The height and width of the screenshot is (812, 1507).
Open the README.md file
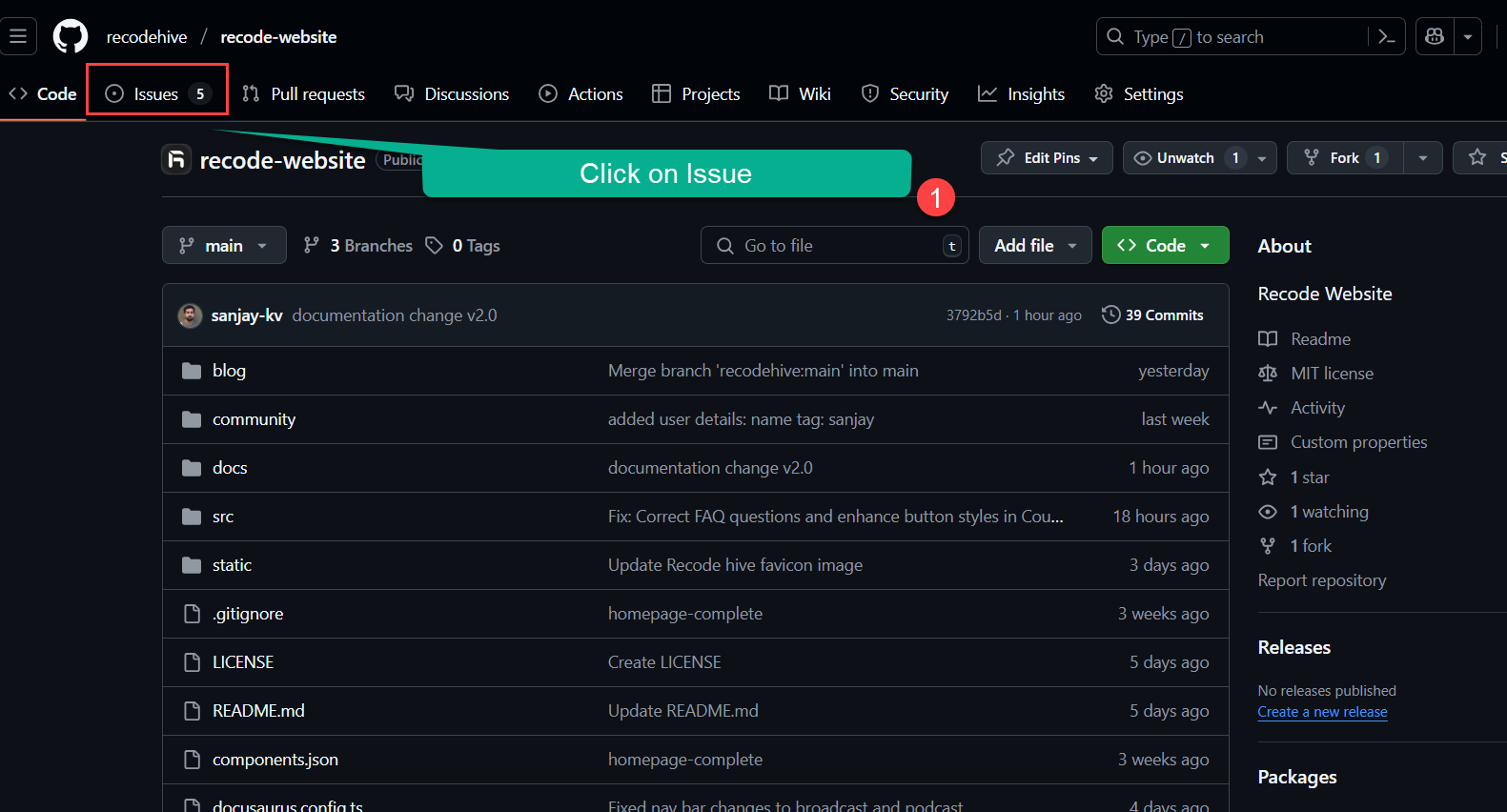(258, 711)
